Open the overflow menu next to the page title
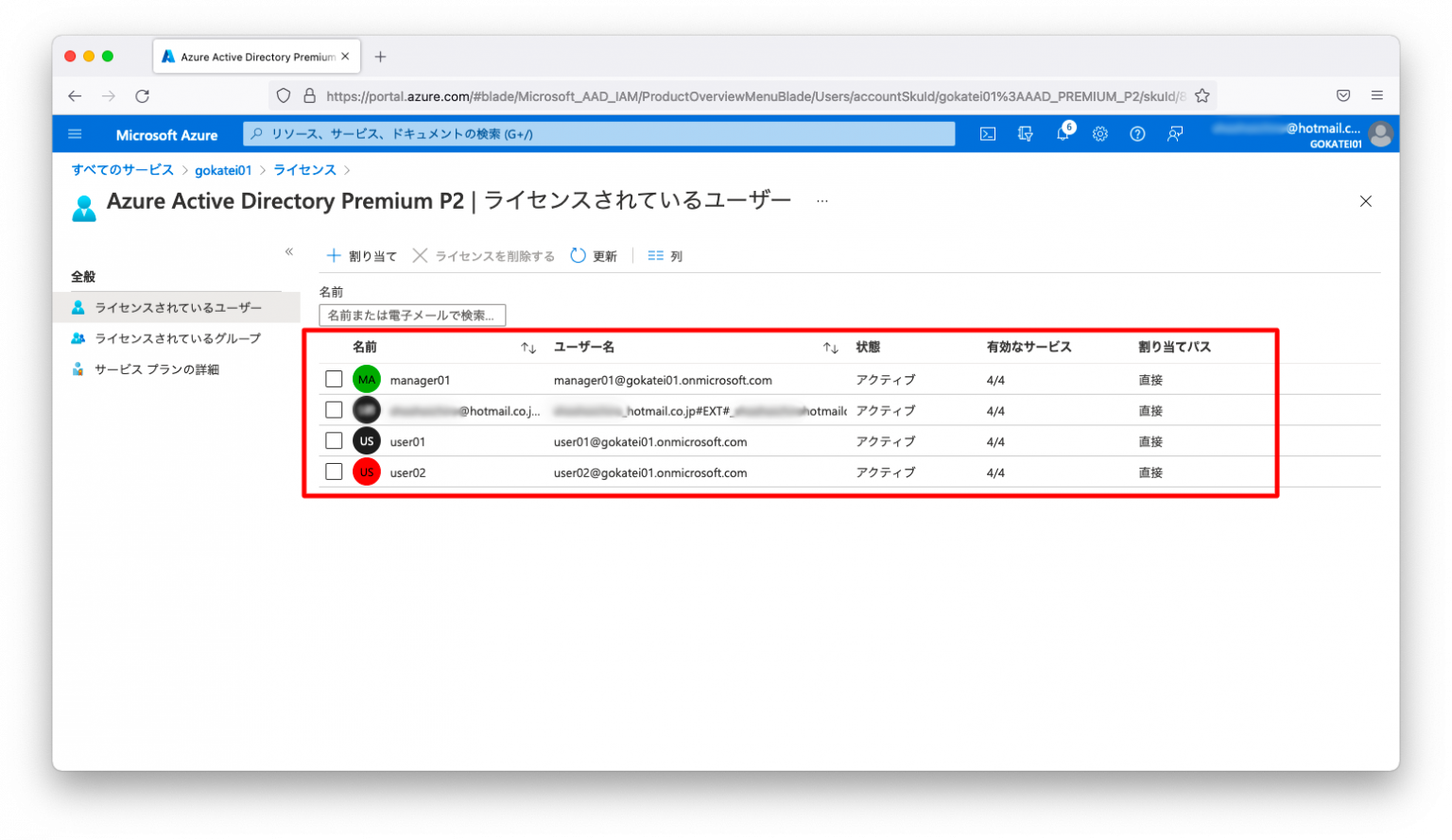Viewport: 1452px width, 840px height. point(821,201)
